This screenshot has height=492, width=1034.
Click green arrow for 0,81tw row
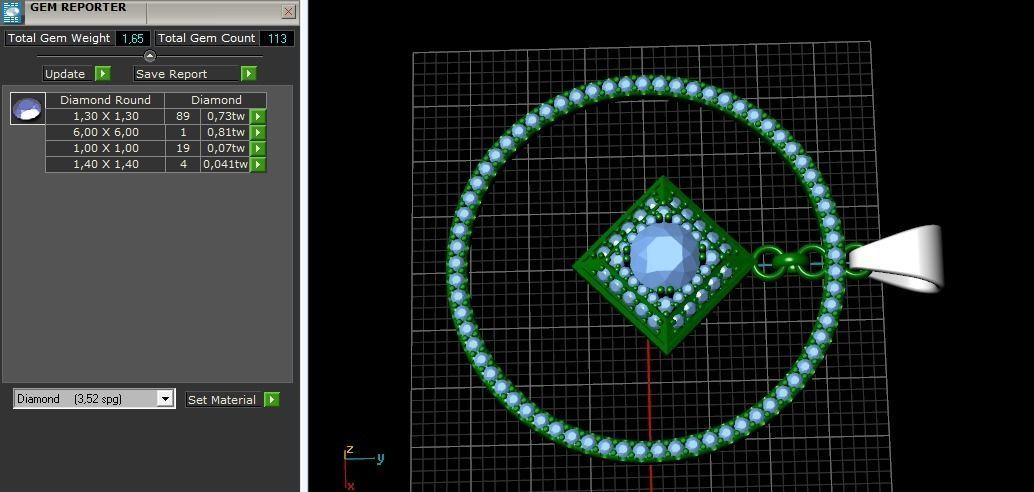pyautogui.click(x=258, y=133)
